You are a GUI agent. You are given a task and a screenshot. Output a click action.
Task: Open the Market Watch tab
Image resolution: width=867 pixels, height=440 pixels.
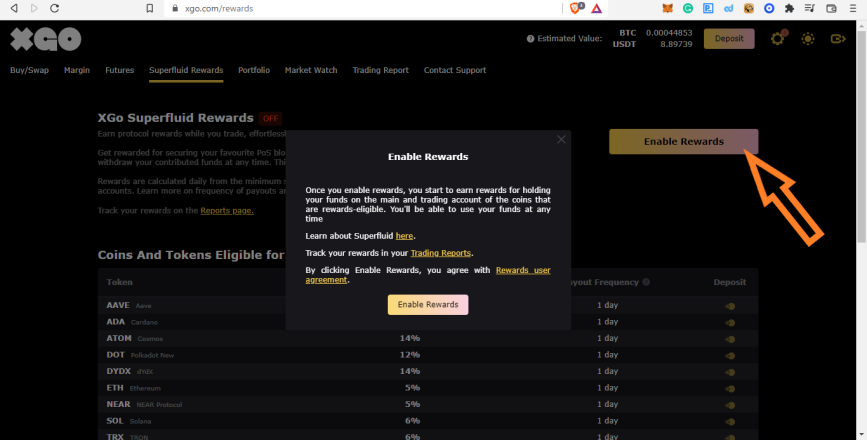click(x=311, y=70)
